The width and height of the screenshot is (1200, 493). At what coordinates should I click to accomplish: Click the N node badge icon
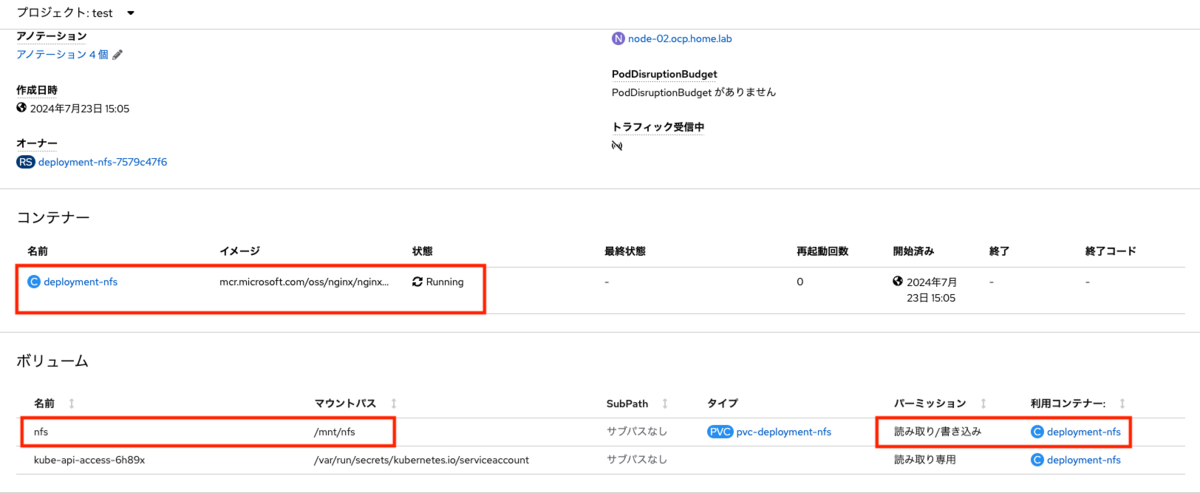pos(618,39)
